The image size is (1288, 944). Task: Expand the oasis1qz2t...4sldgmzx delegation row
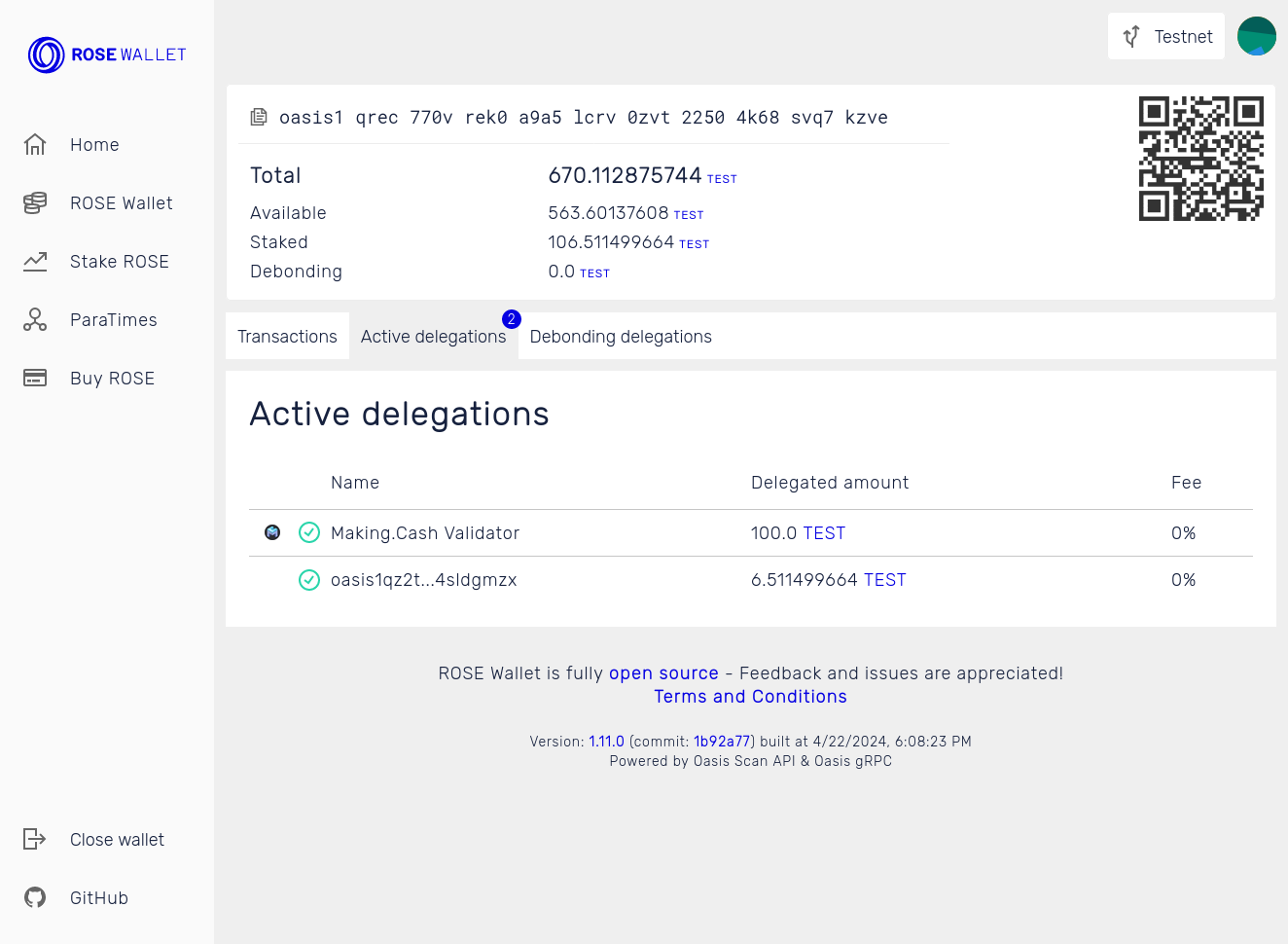click(423, 580)
